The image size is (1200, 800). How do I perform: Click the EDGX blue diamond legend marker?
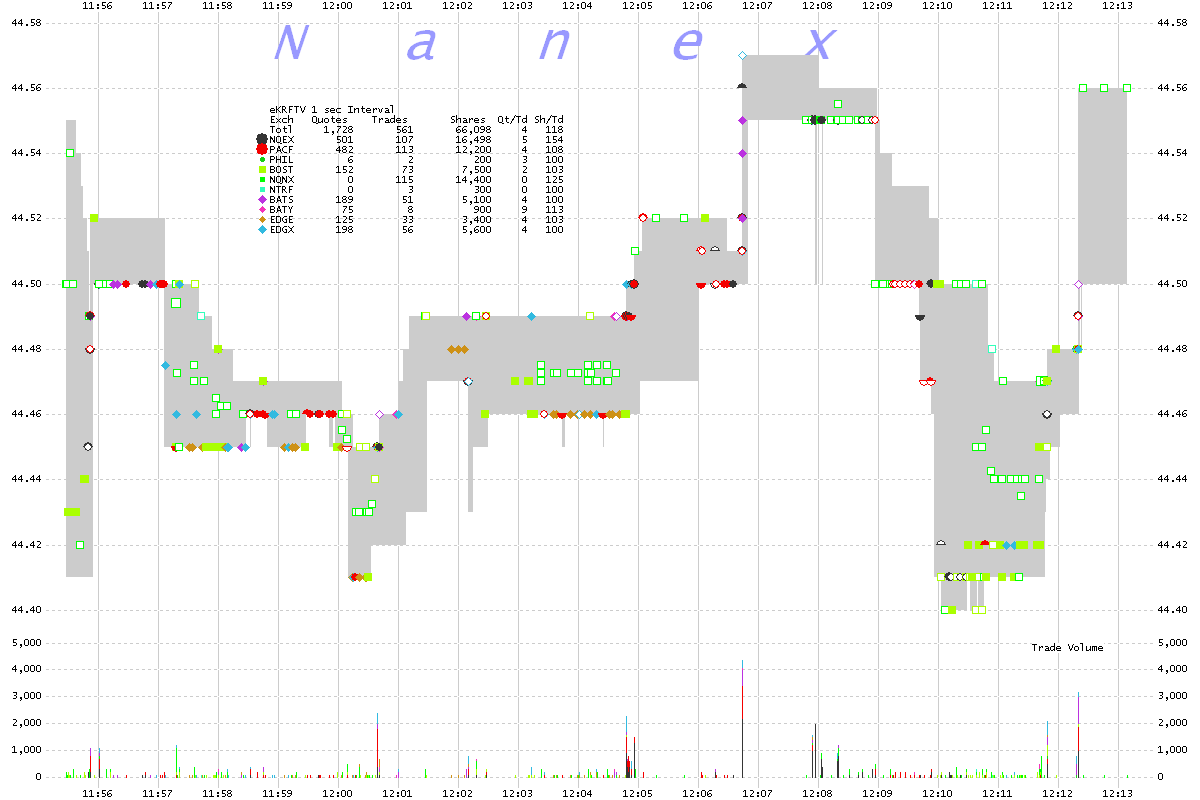(262, 229)
